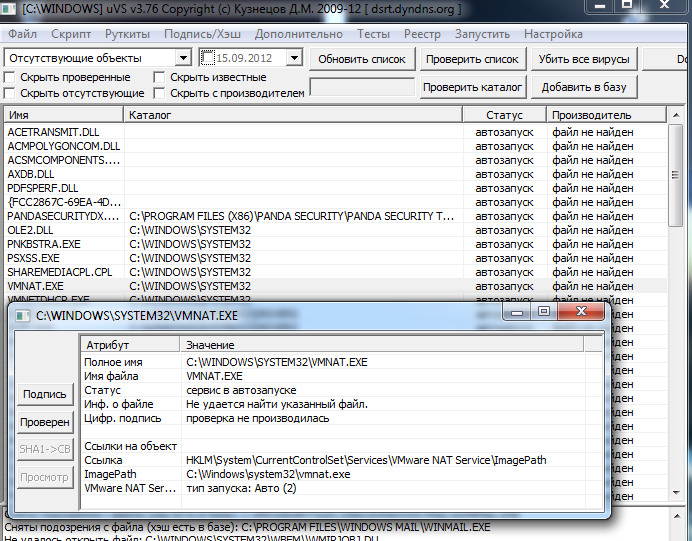Click 'тип запуска: Авто (2)' value
The height and width of the screenshot is (541, 692).
point(241,488)
